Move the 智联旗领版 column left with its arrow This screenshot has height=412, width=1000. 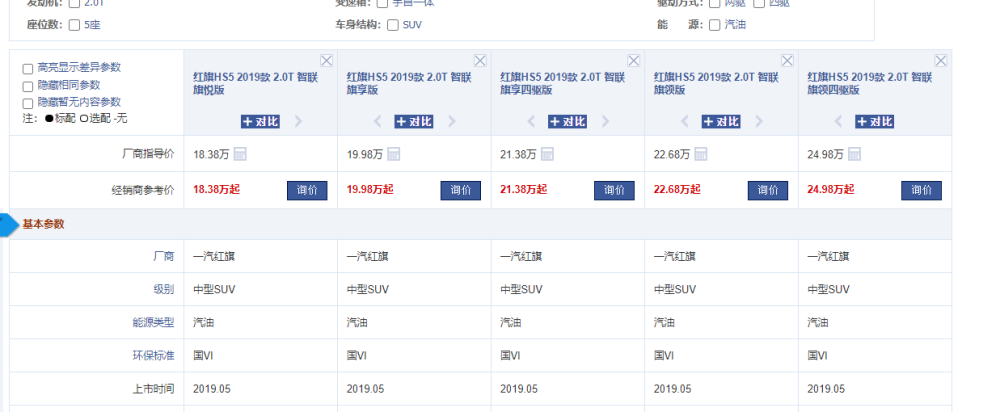click(x=685, y=121)
